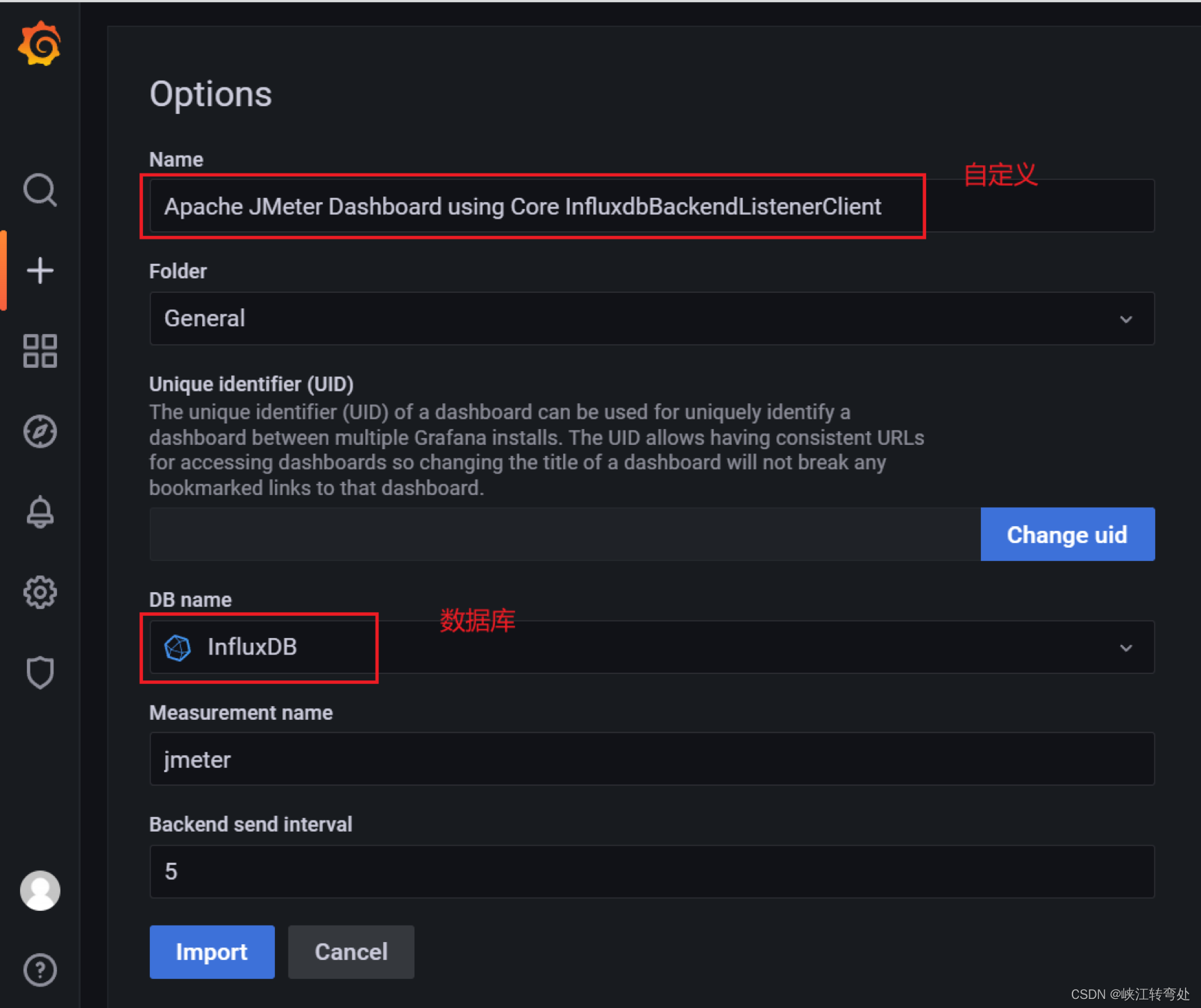This screenshot has height=1008, width=1201.
Task: Open the user profile avatar
Action: [40, 890]
